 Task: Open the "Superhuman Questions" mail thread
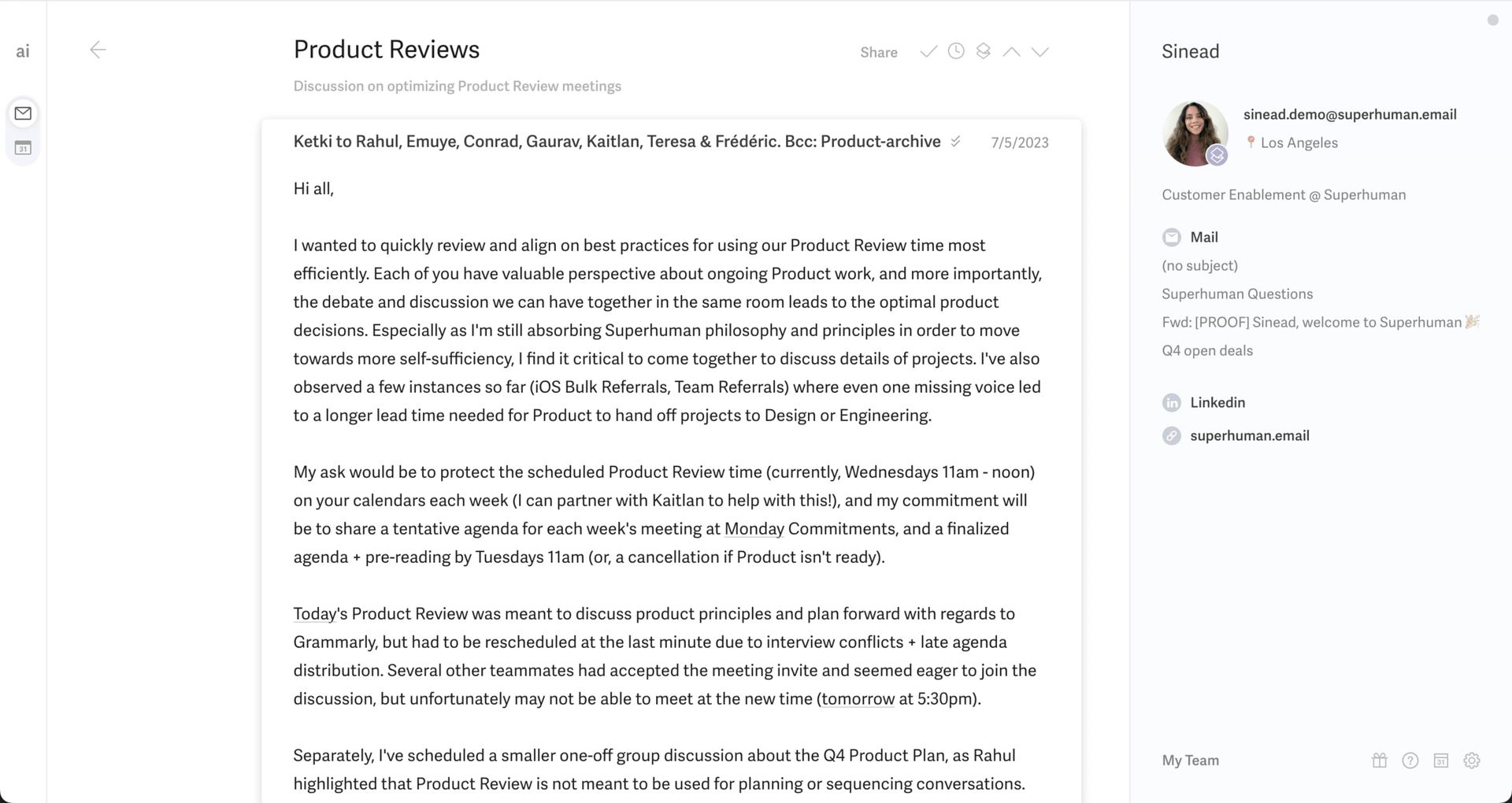(1236, 294)
